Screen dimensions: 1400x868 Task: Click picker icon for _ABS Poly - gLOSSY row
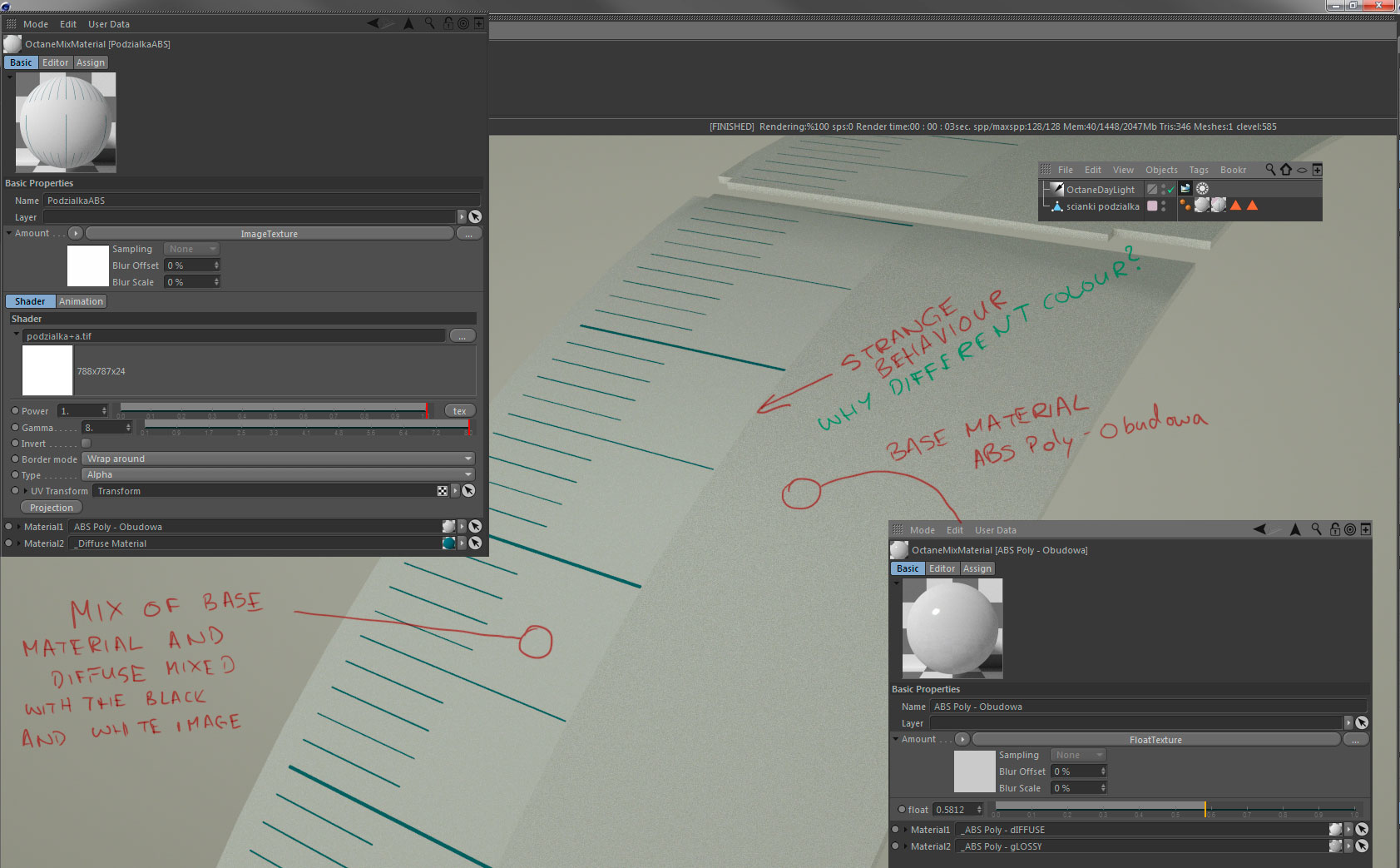[1362, 846]
